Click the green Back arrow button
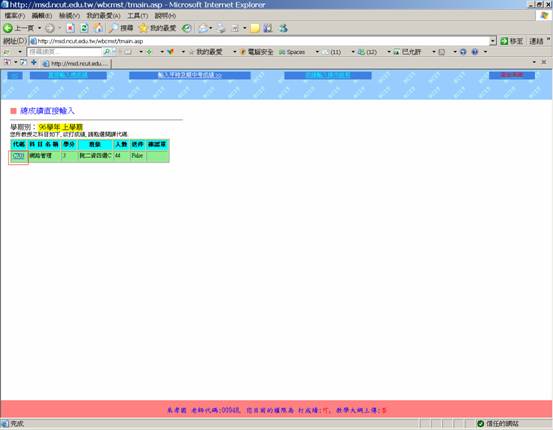Screen dimensions: 553x430 (8, 28)
